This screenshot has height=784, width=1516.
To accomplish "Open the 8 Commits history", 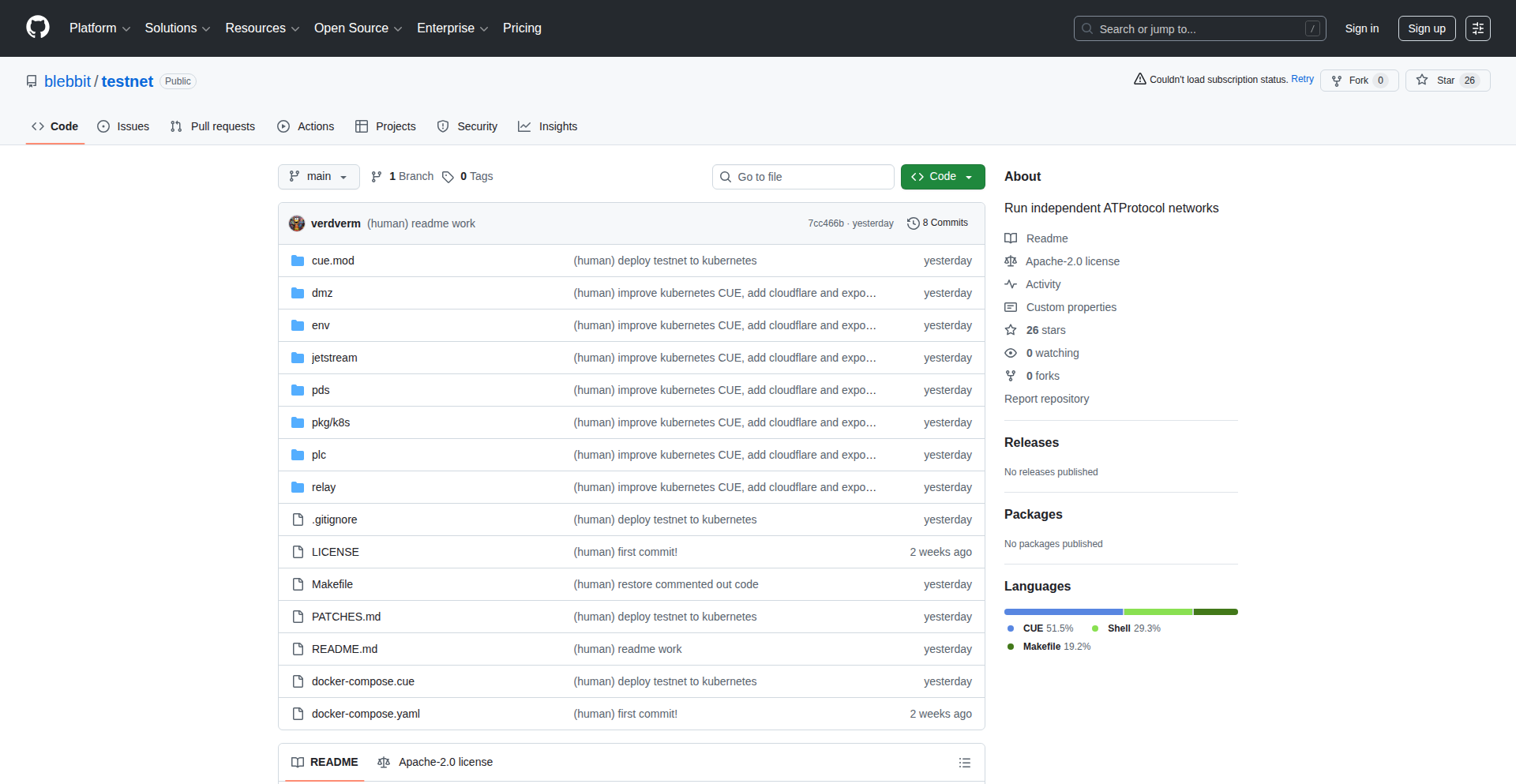I will pos(937,223).
